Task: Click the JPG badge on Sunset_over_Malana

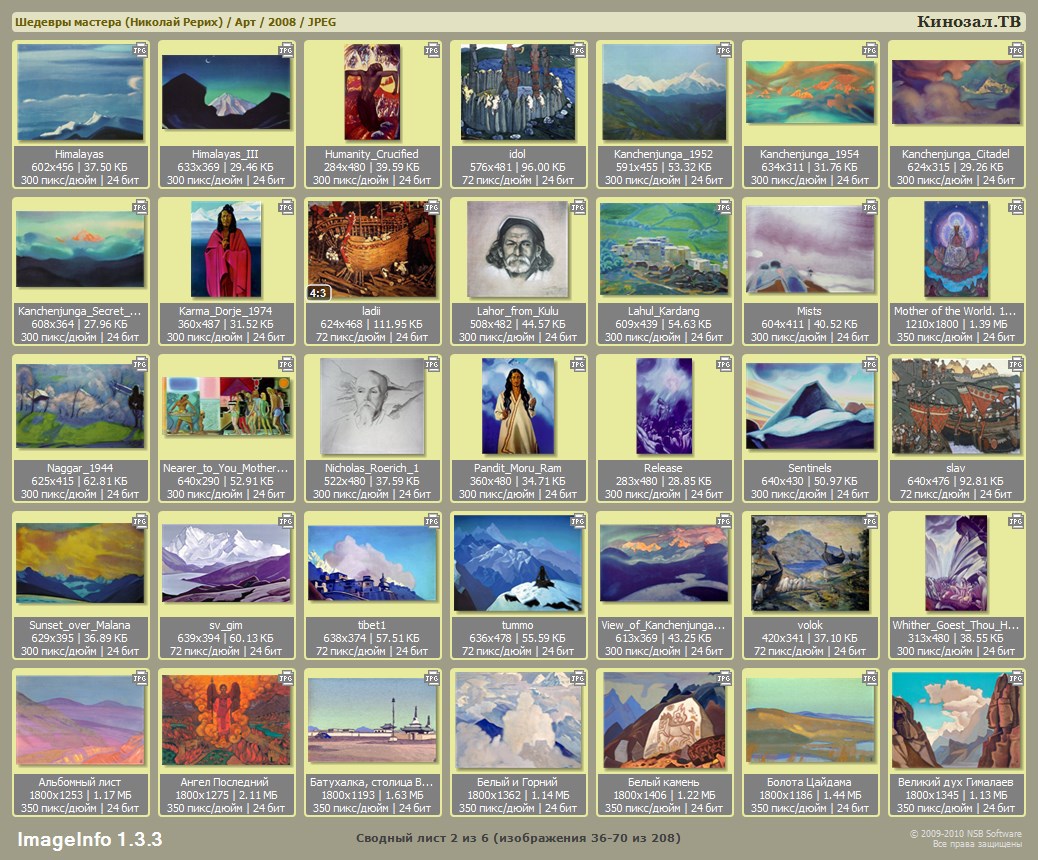Action: tap(140, 521)
